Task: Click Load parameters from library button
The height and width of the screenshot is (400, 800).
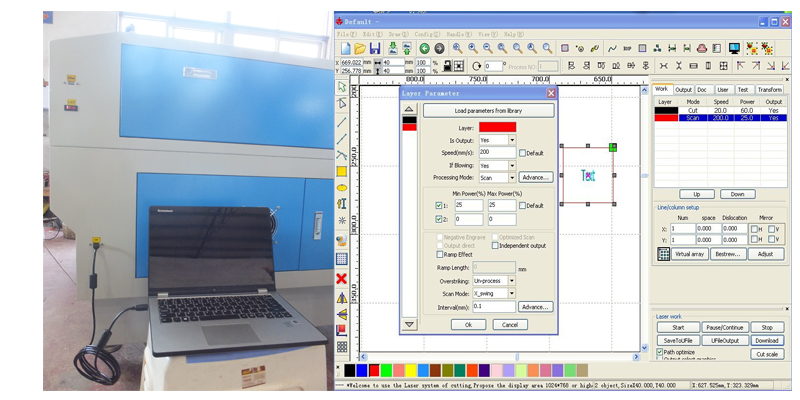Action: point(488,111)
